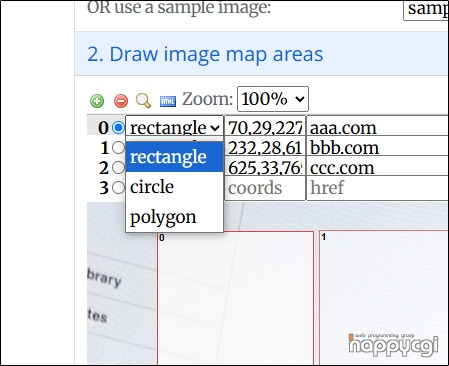Click the green add area icon
This screenshot has height=366, width=449.
tap(97, 101)
